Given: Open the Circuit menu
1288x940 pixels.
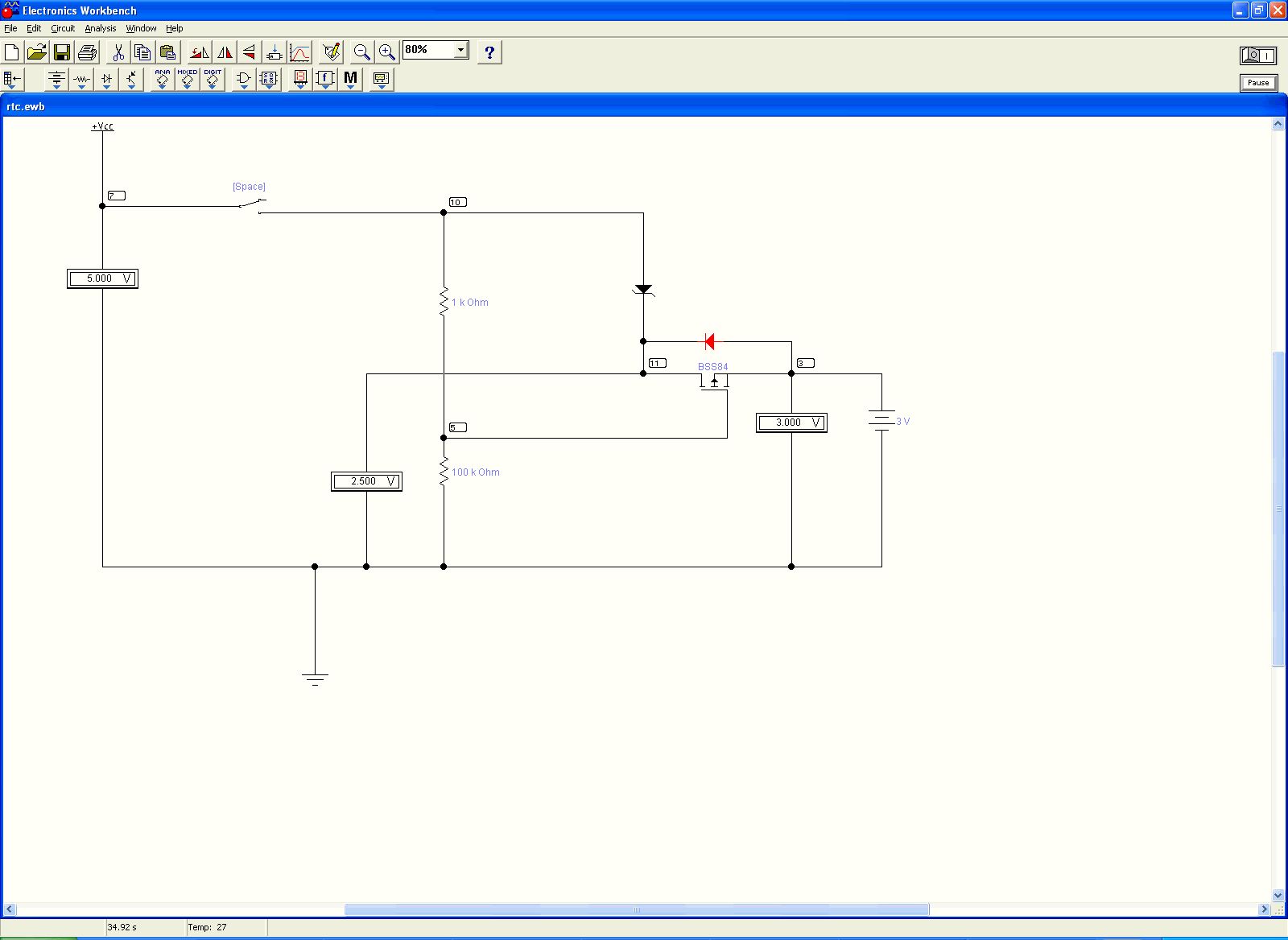Looking at the screenshot, I should [x=63, y=28].
